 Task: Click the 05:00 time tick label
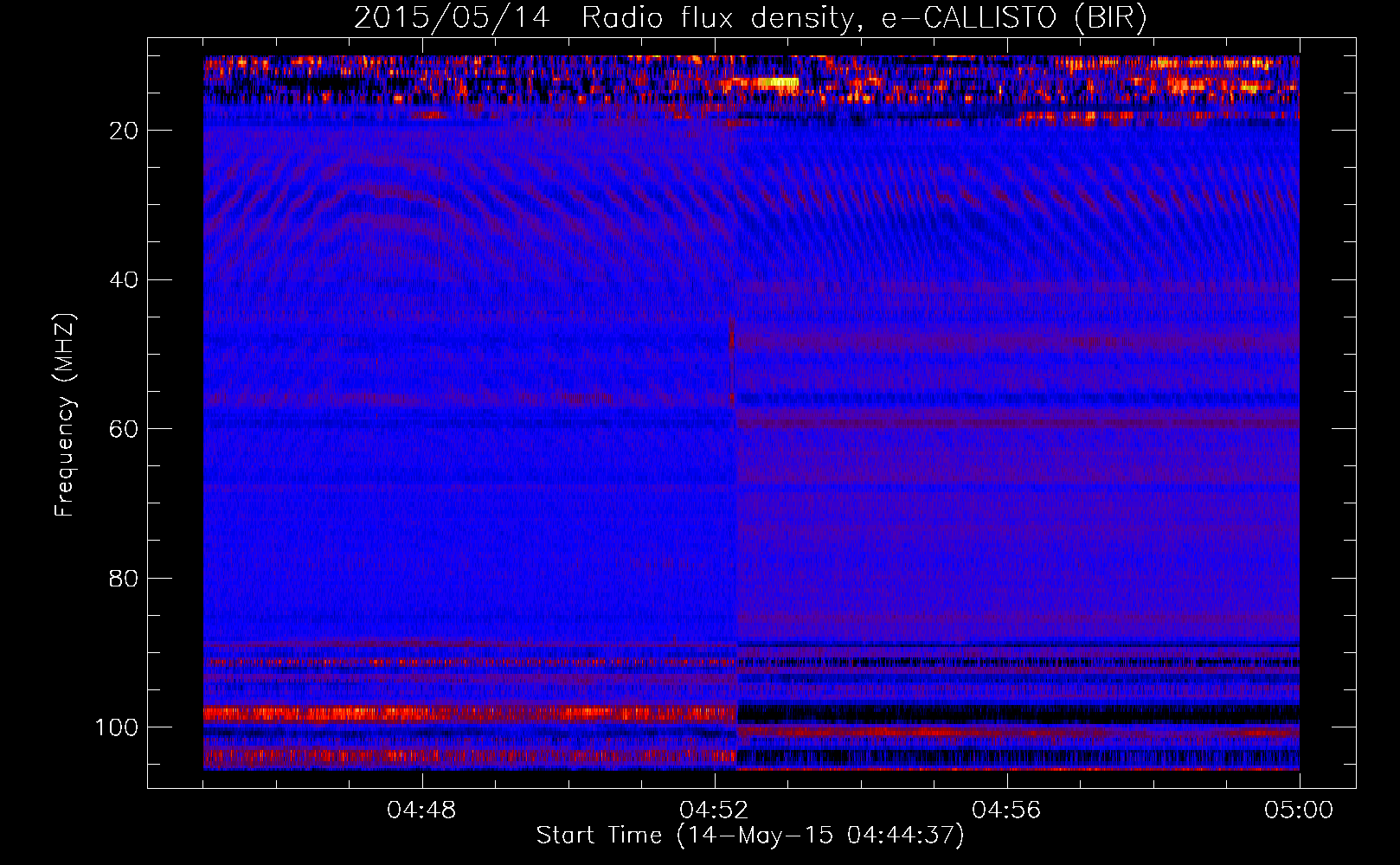click(x=1299, y=811)
